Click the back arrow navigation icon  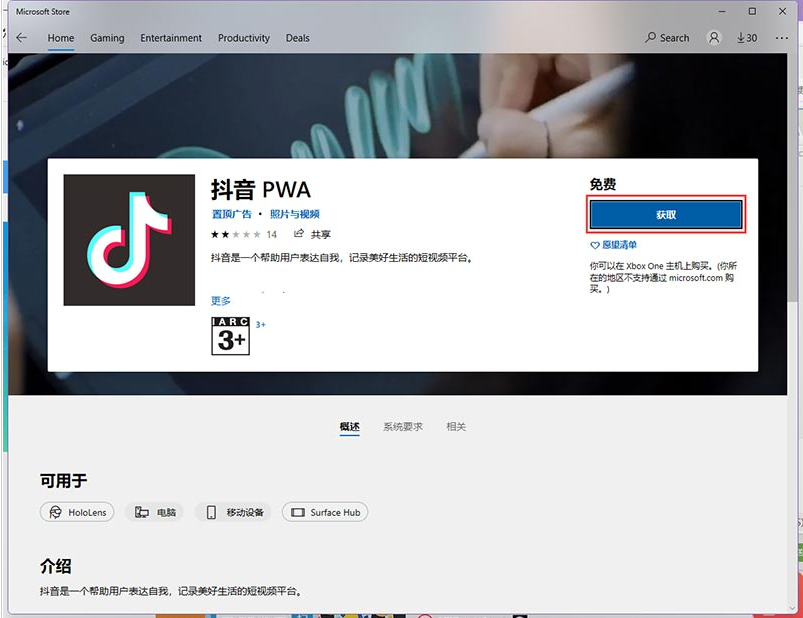20,37
